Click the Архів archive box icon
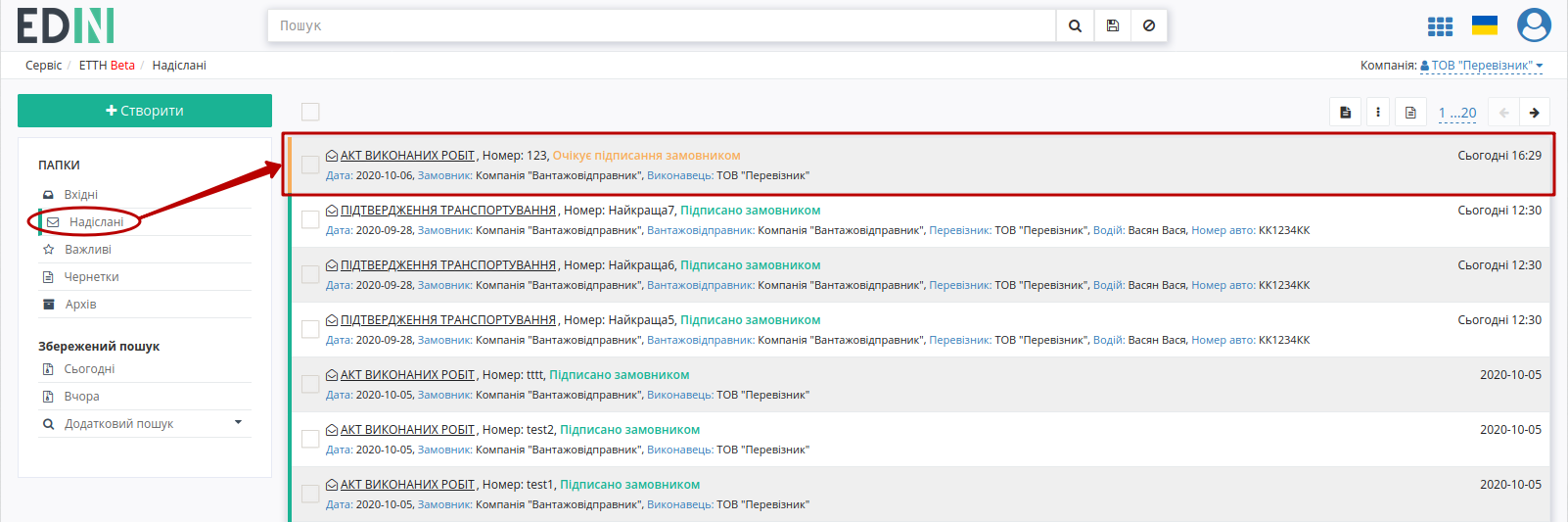The image size is (1568, 522). point(48,305)
